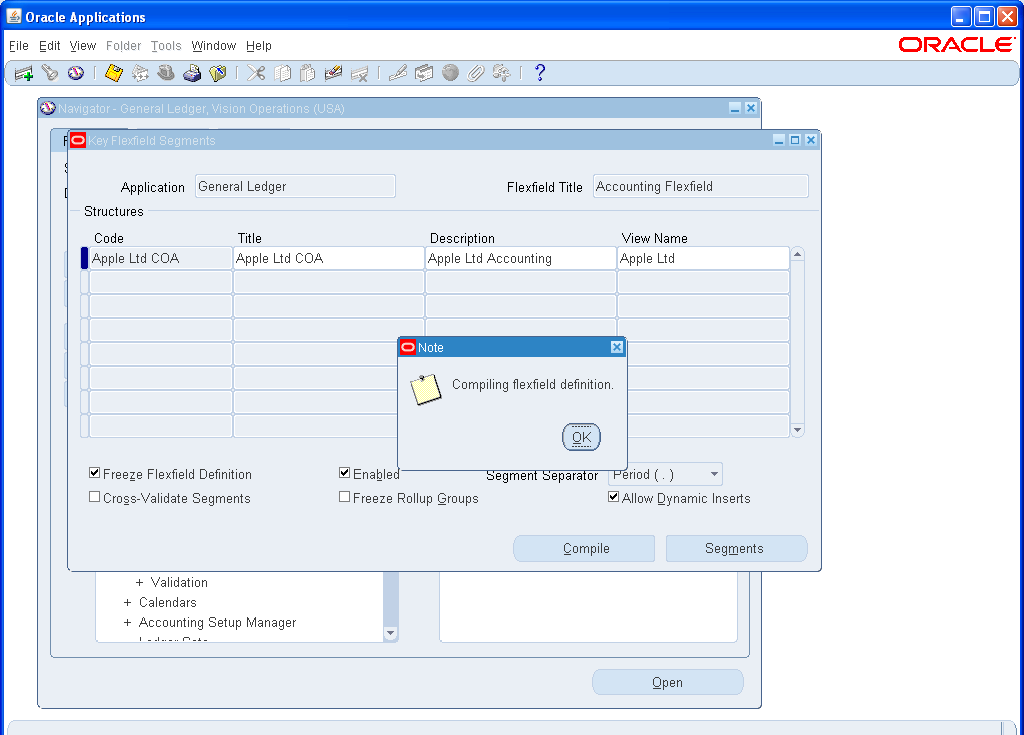Open the Tools menu

[x=166, y=46]
